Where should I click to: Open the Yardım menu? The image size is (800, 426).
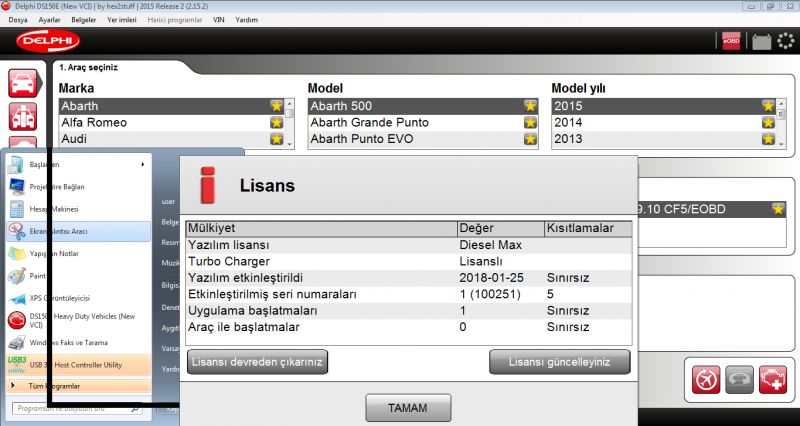(246, 20)
